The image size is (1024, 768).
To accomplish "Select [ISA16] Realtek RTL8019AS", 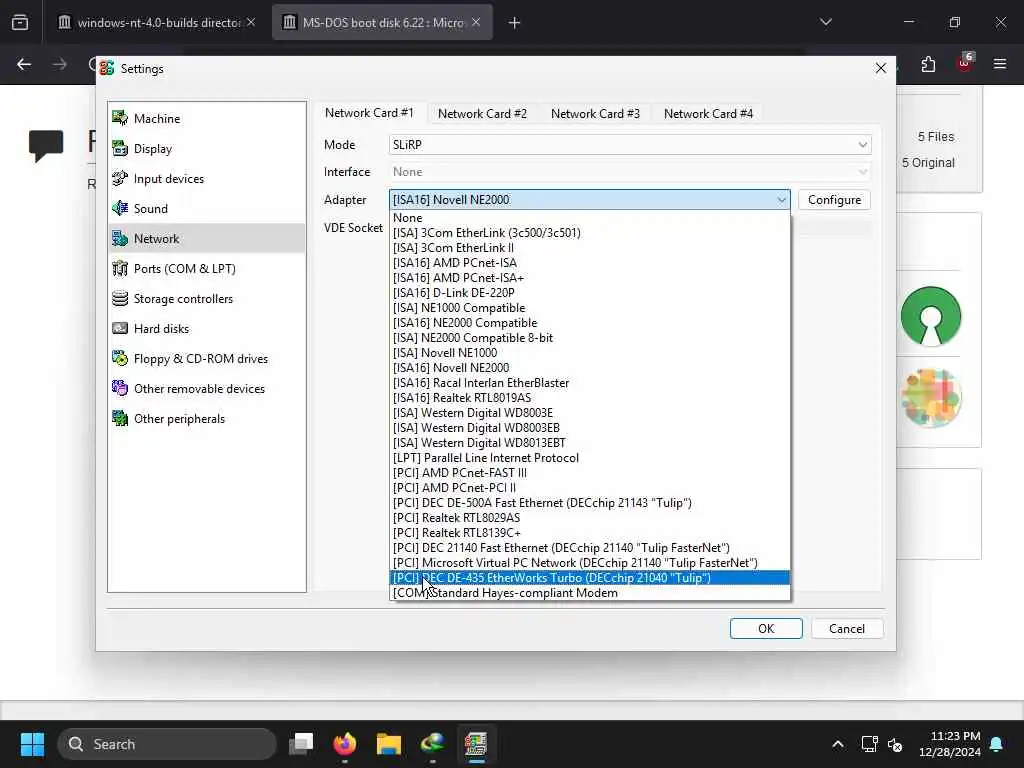I will (590, 398).
